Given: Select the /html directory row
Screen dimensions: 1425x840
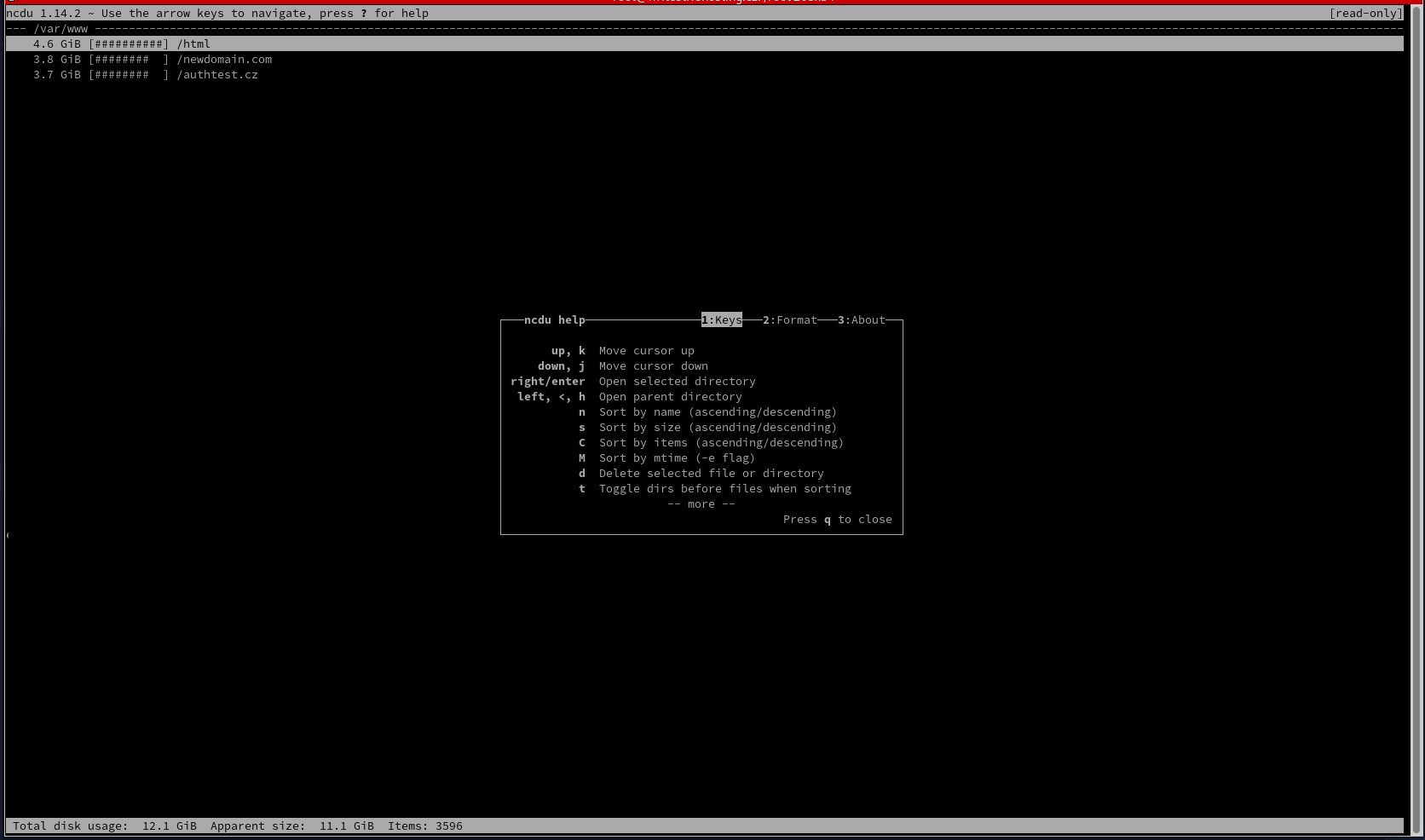Looking at the screenshot, I should pos(705,43).
